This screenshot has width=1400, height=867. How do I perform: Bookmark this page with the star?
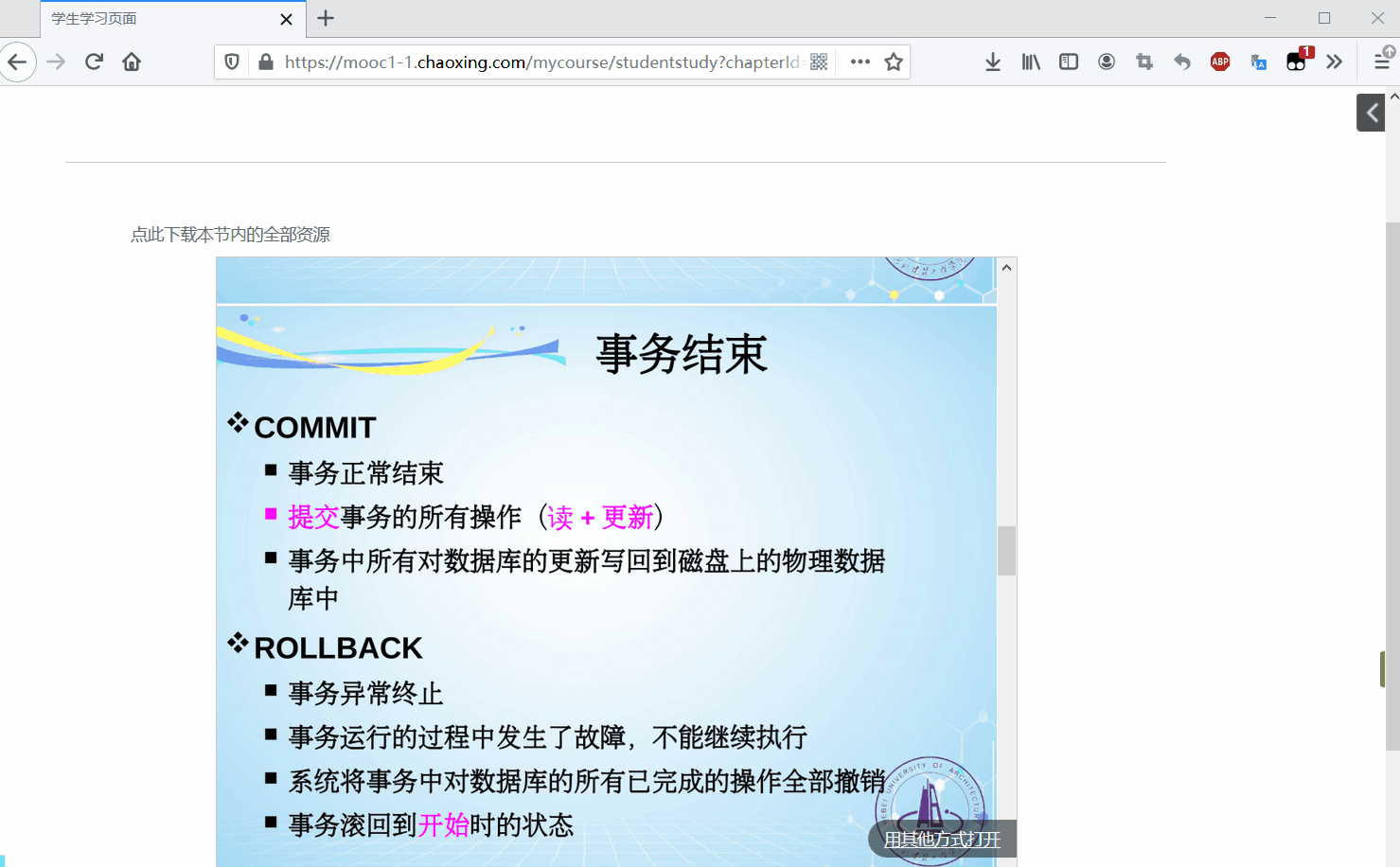click(x=894, y=62)
